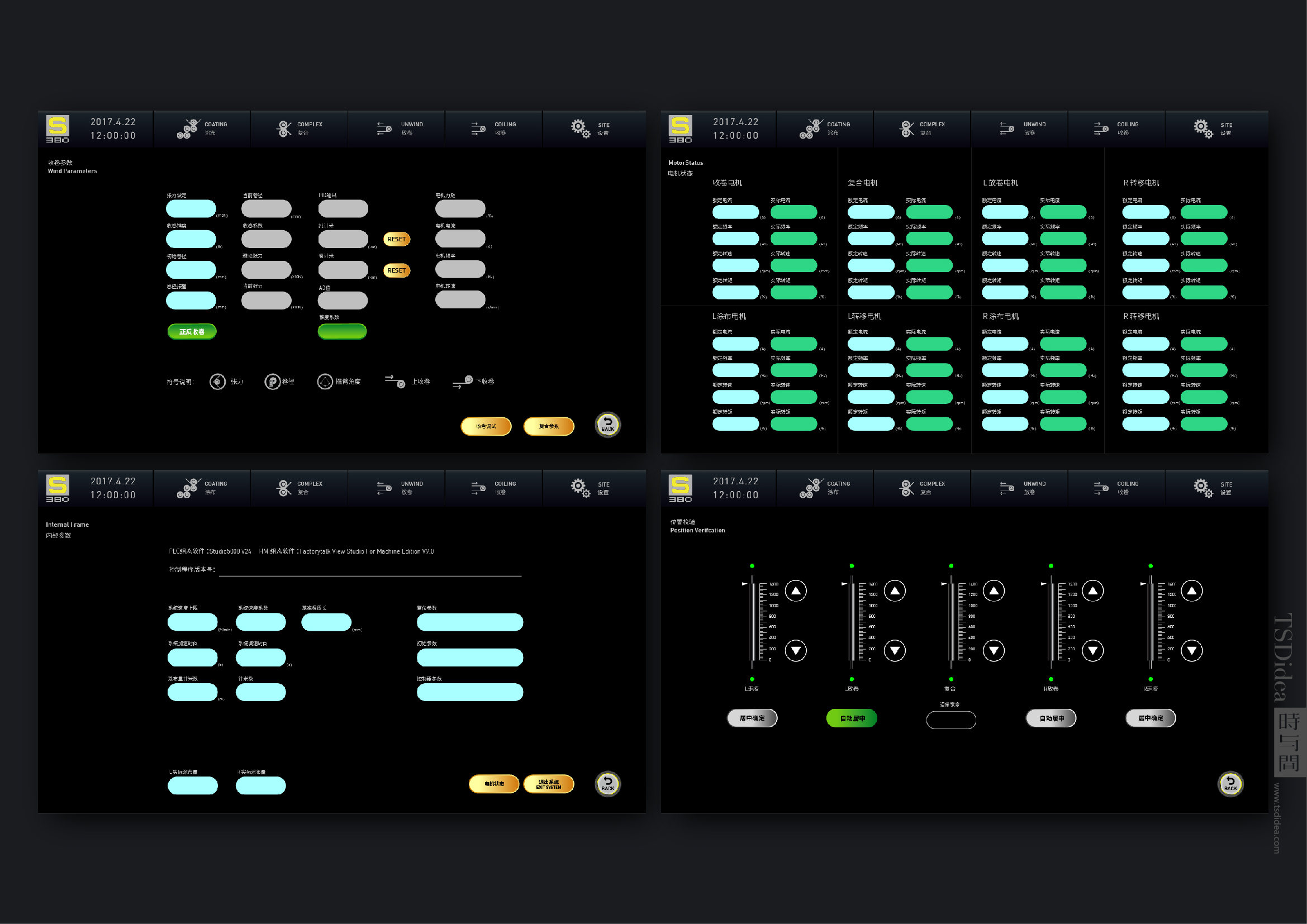Toggle gray 自动居中 button under R放卷
1307x924 pixels.
[1051, 718]
